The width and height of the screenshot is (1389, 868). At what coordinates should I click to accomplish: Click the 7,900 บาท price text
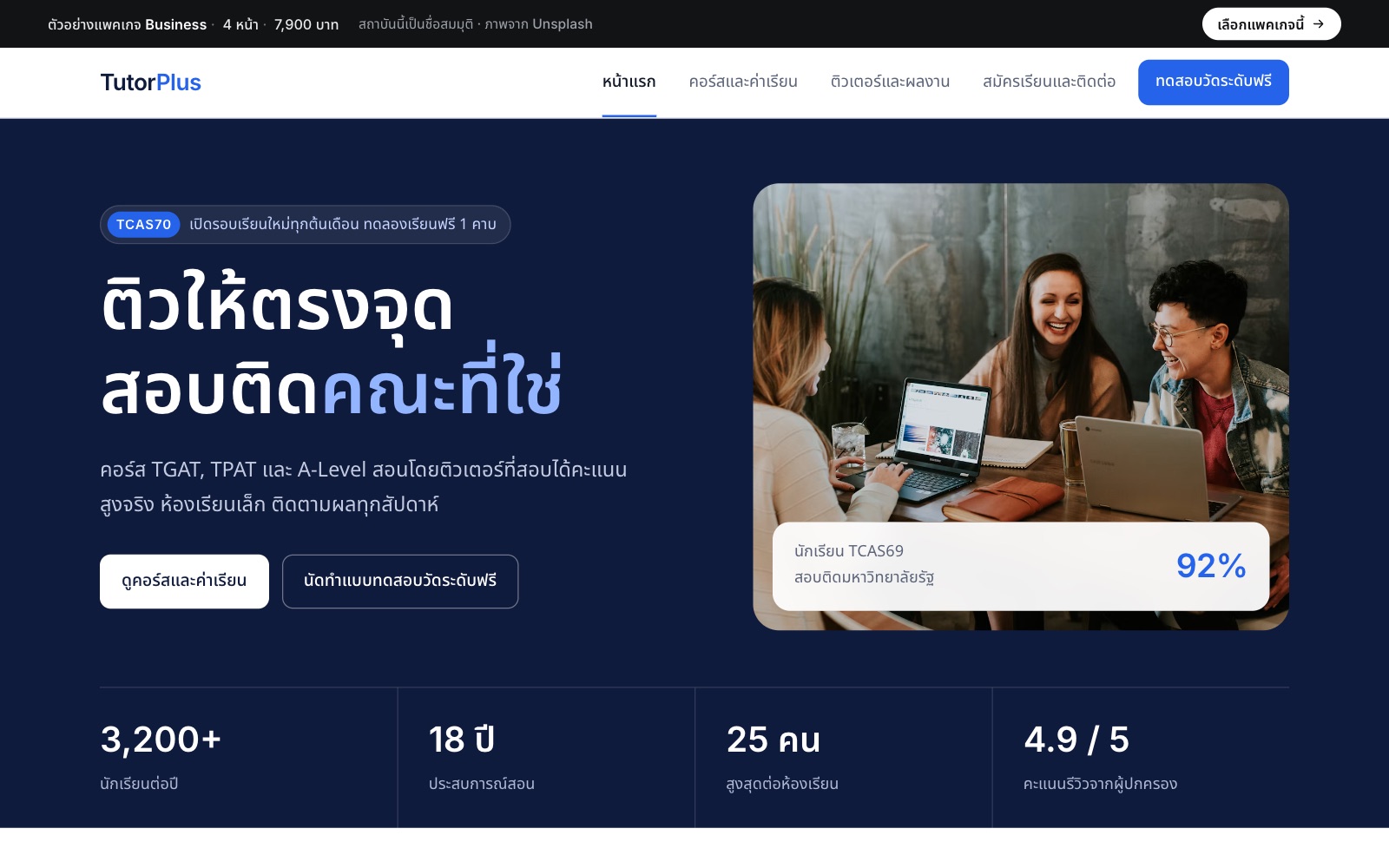coord(306,24)
